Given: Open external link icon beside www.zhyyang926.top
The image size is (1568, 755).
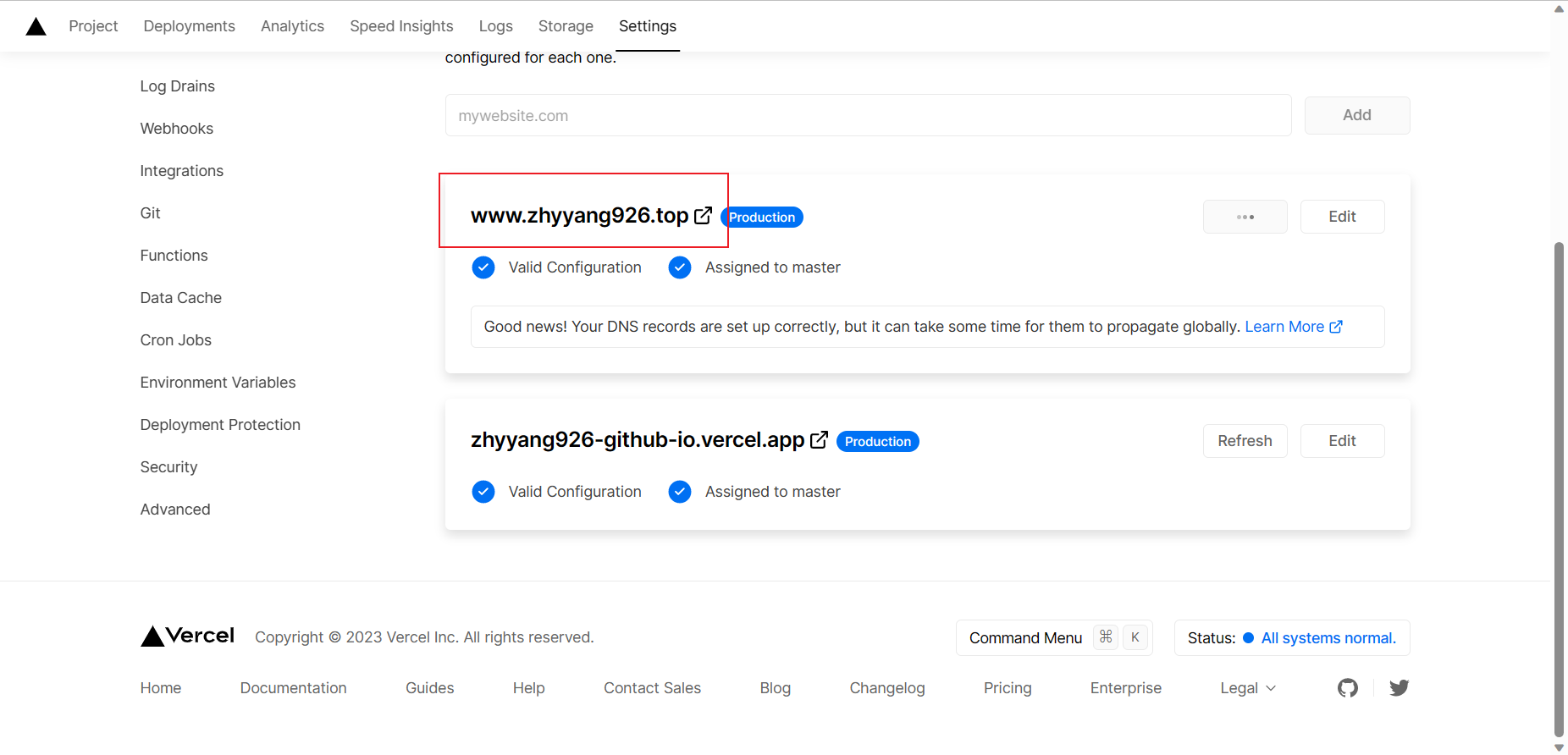Looking at the screenshot, I should click(703, 216).
